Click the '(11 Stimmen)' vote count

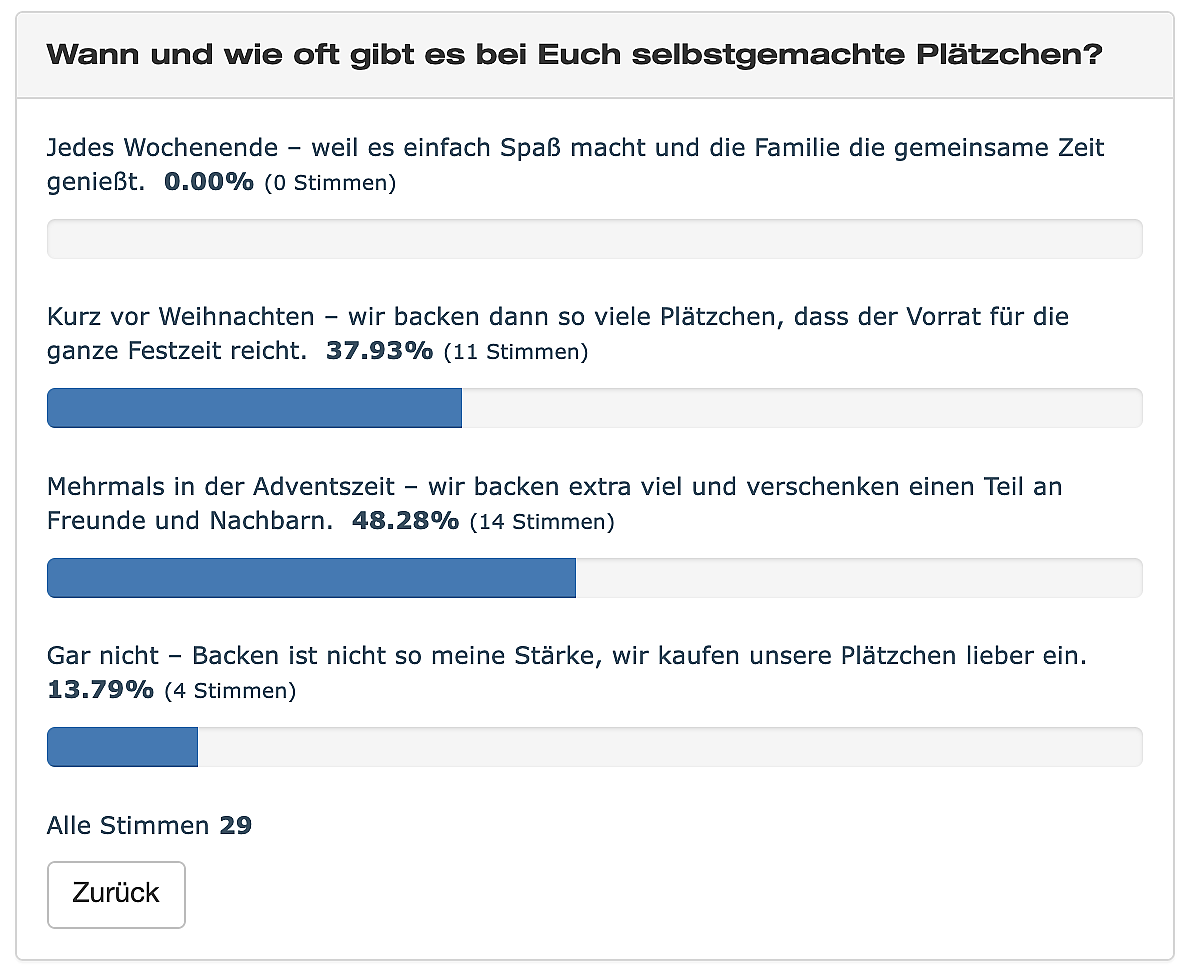pyautogui.click(x=515, y=353)
